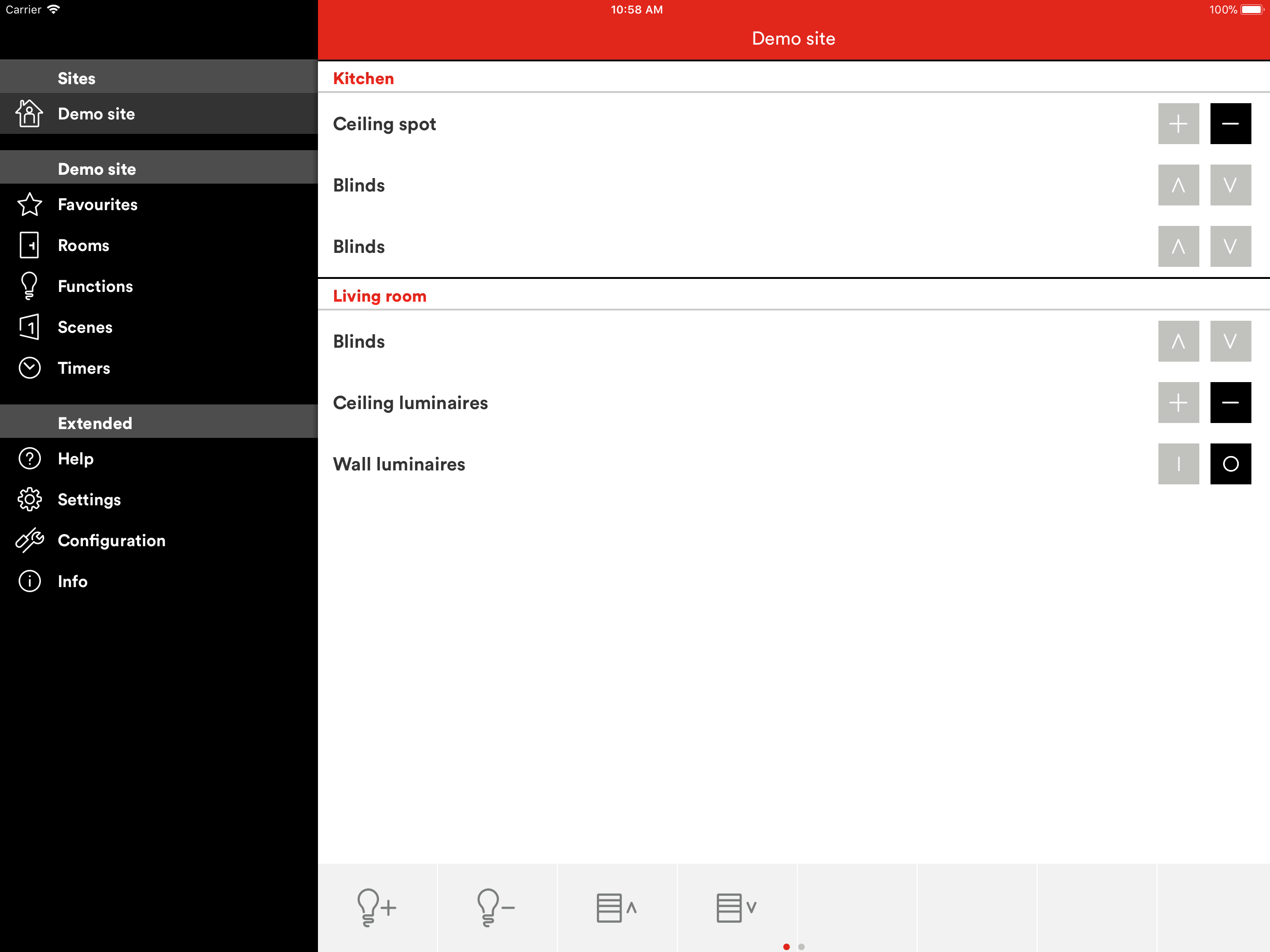Image resolution: width=1270 pixels, height=952 pixels.
Task: Turn on Wall luminaires with I button
Action: coord(1178,464)
